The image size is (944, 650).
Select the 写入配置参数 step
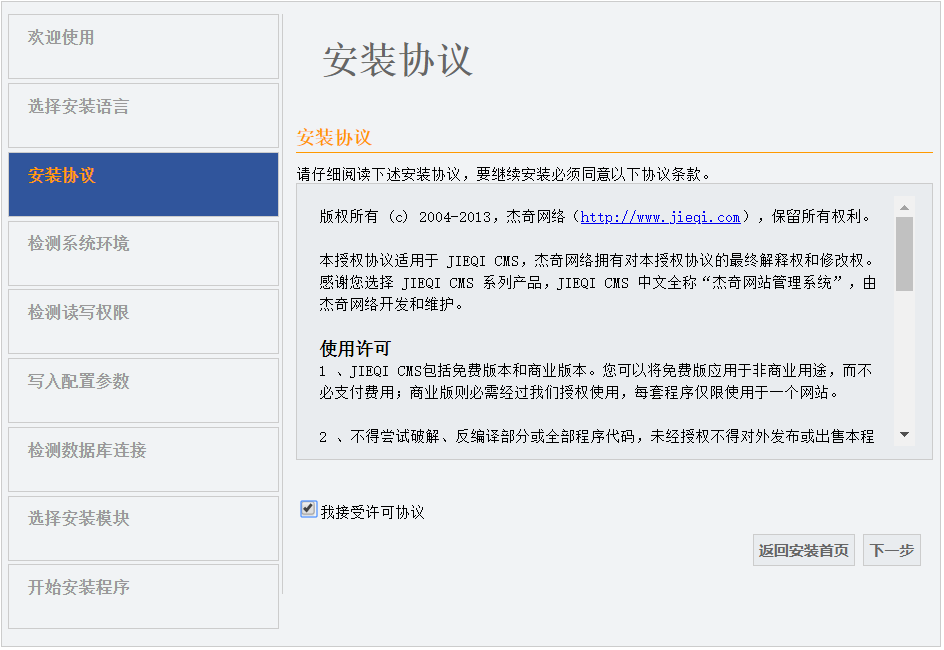click(143, 390)
